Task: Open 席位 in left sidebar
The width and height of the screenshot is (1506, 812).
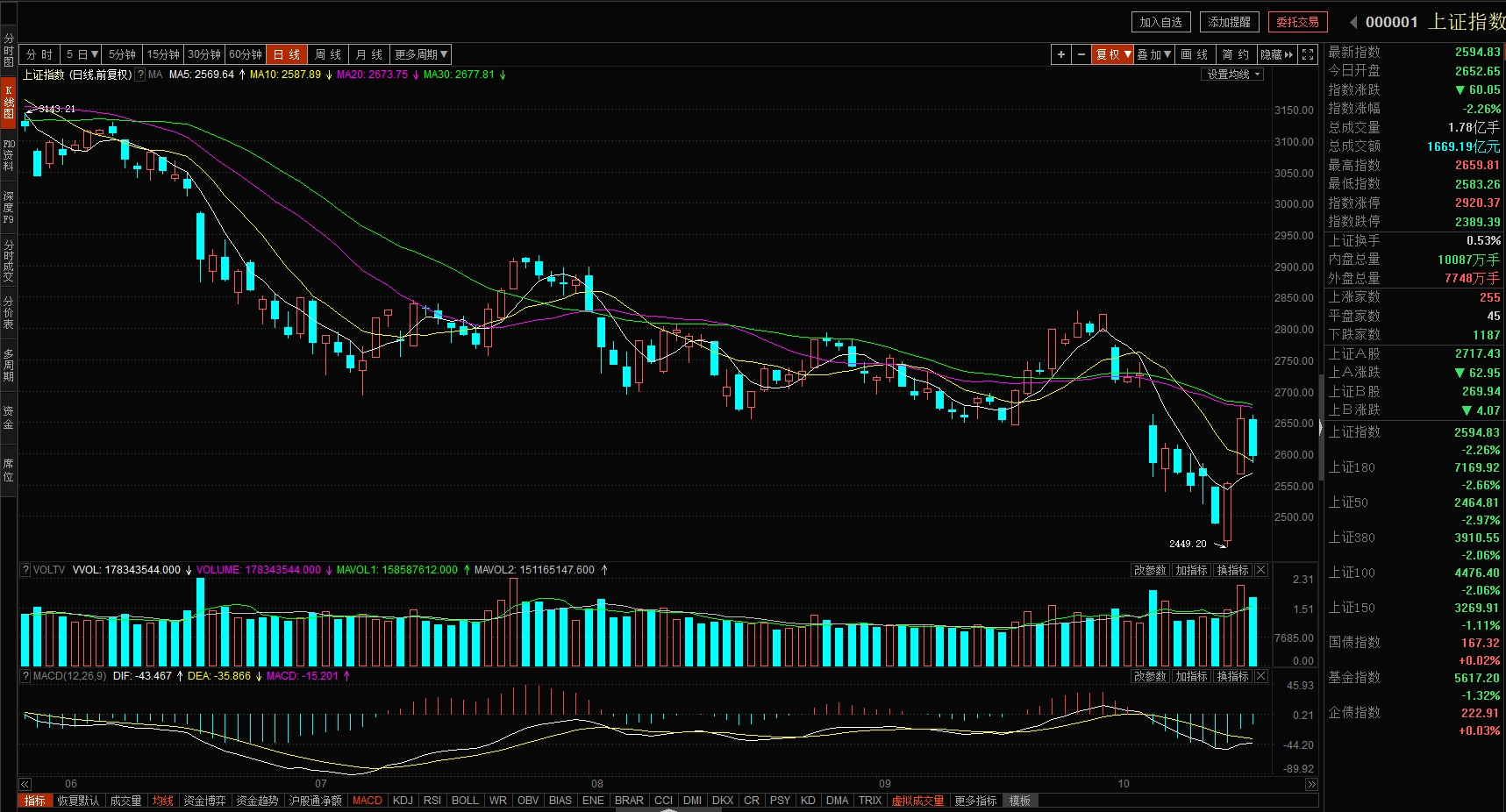Action: [x=8, y=470]
